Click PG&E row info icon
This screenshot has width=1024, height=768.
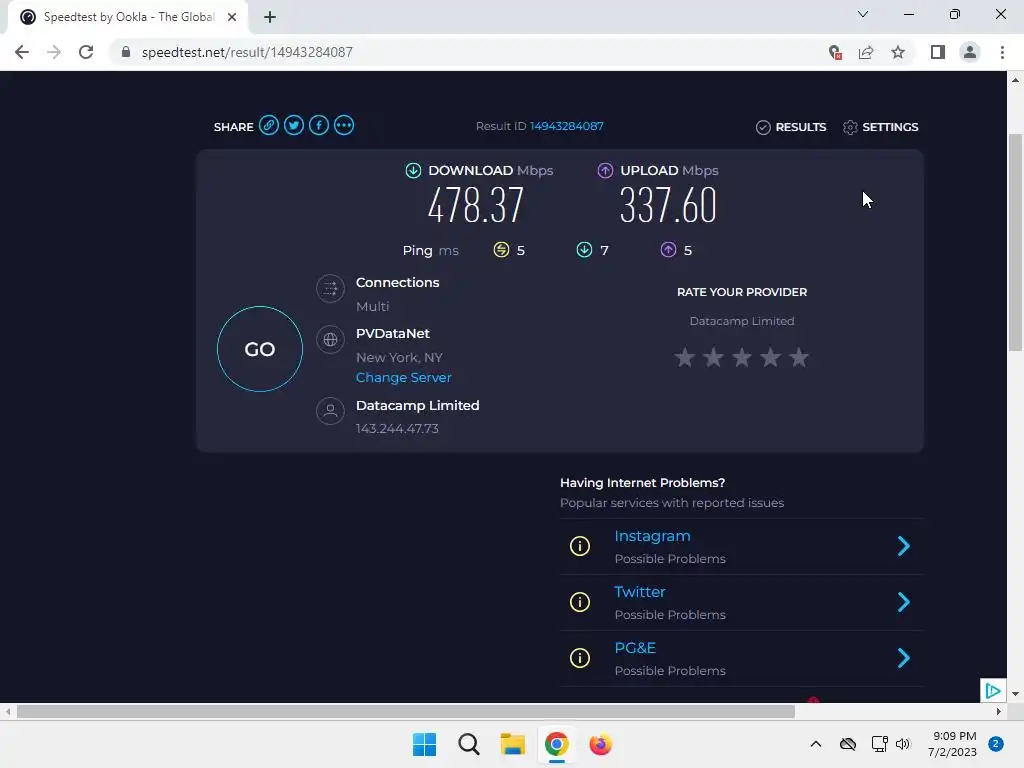[580, 658]
